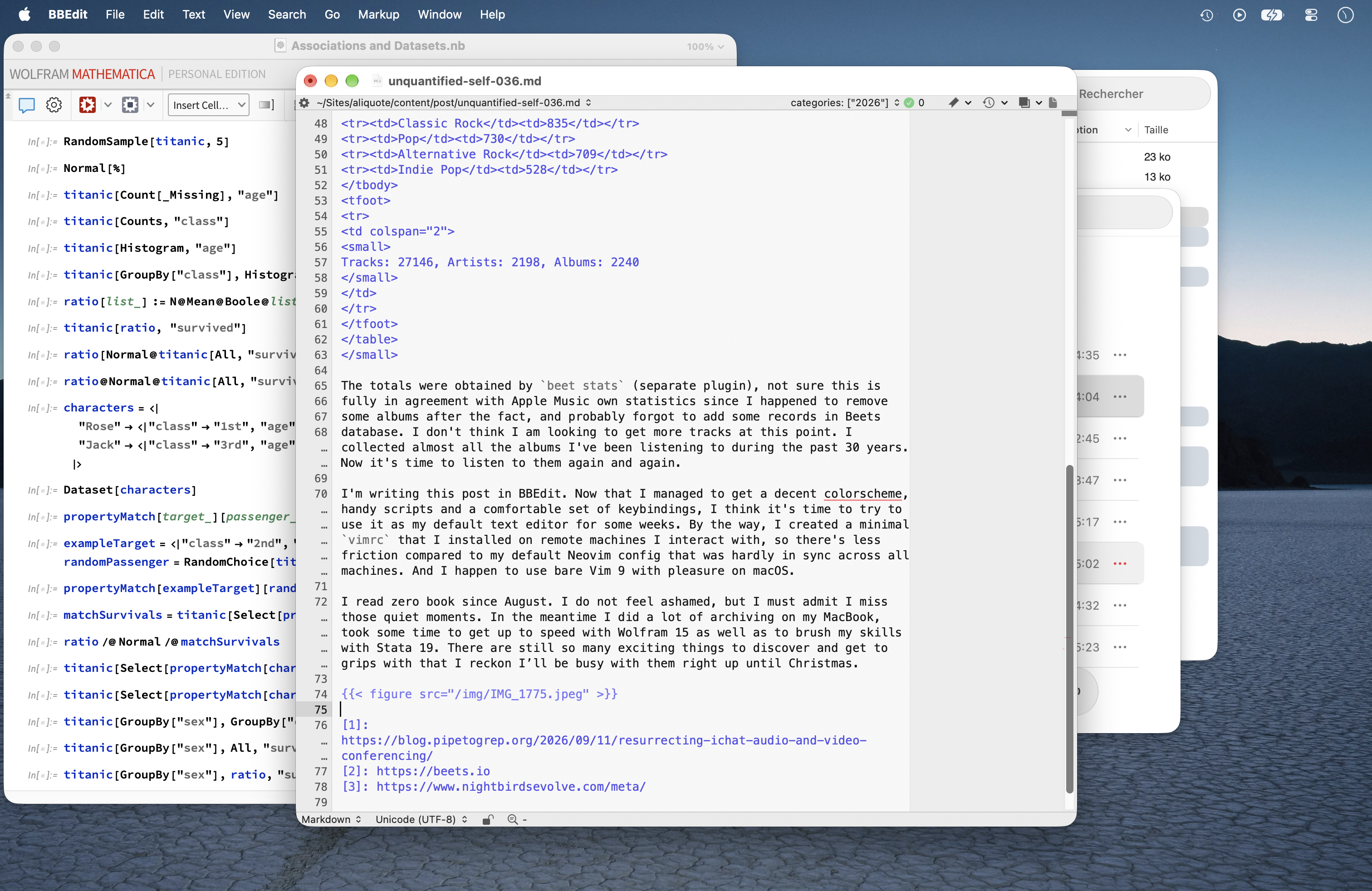Open Time Machine icon in the macOS menu bar
This screenshot has width=1372, height=891.
pos(1206,15)
